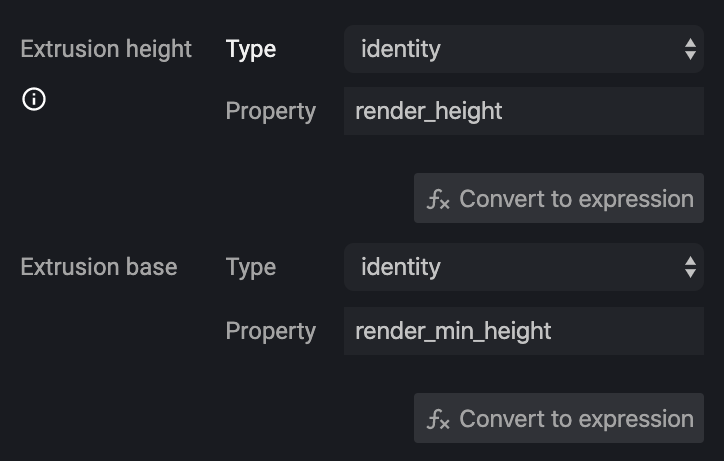This screenshot has height=461, width=724.
Task: Open the Extrusion height Type identity dropdown
Action: [x=524, y=49]
